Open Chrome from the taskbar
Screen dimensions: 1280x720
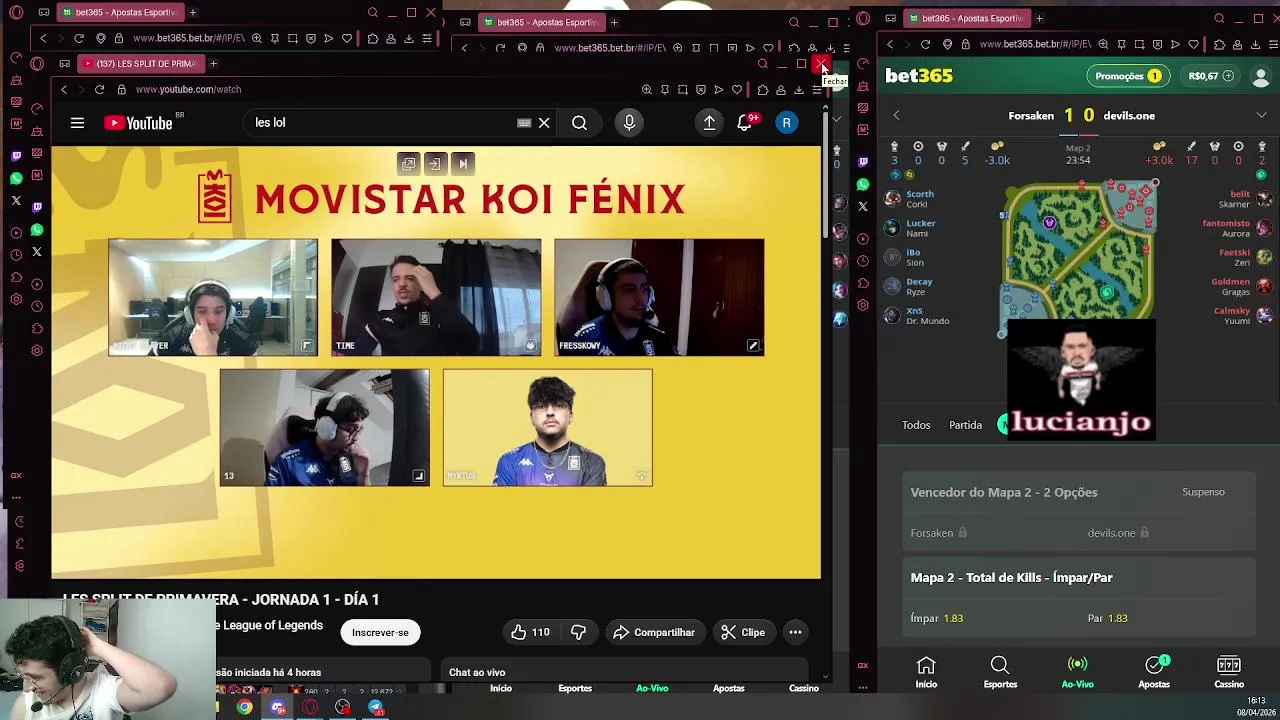click(245, 708)
